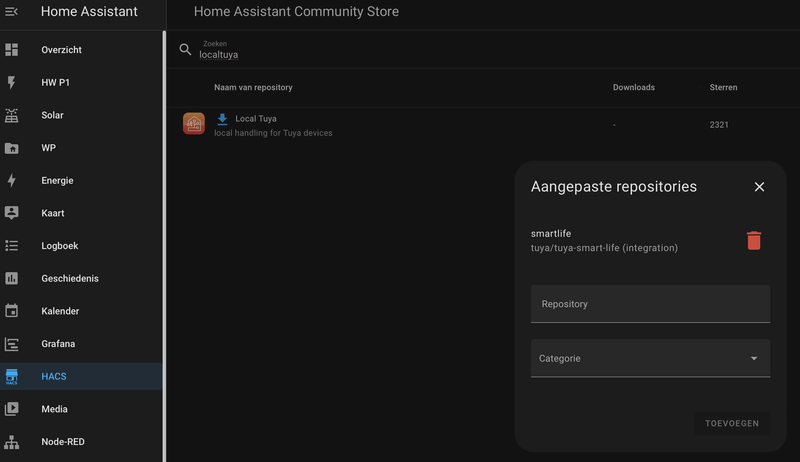This screenshot has width=800, height=462.
Task: Open the Categorie dropdown
Action: pos(651,358)
